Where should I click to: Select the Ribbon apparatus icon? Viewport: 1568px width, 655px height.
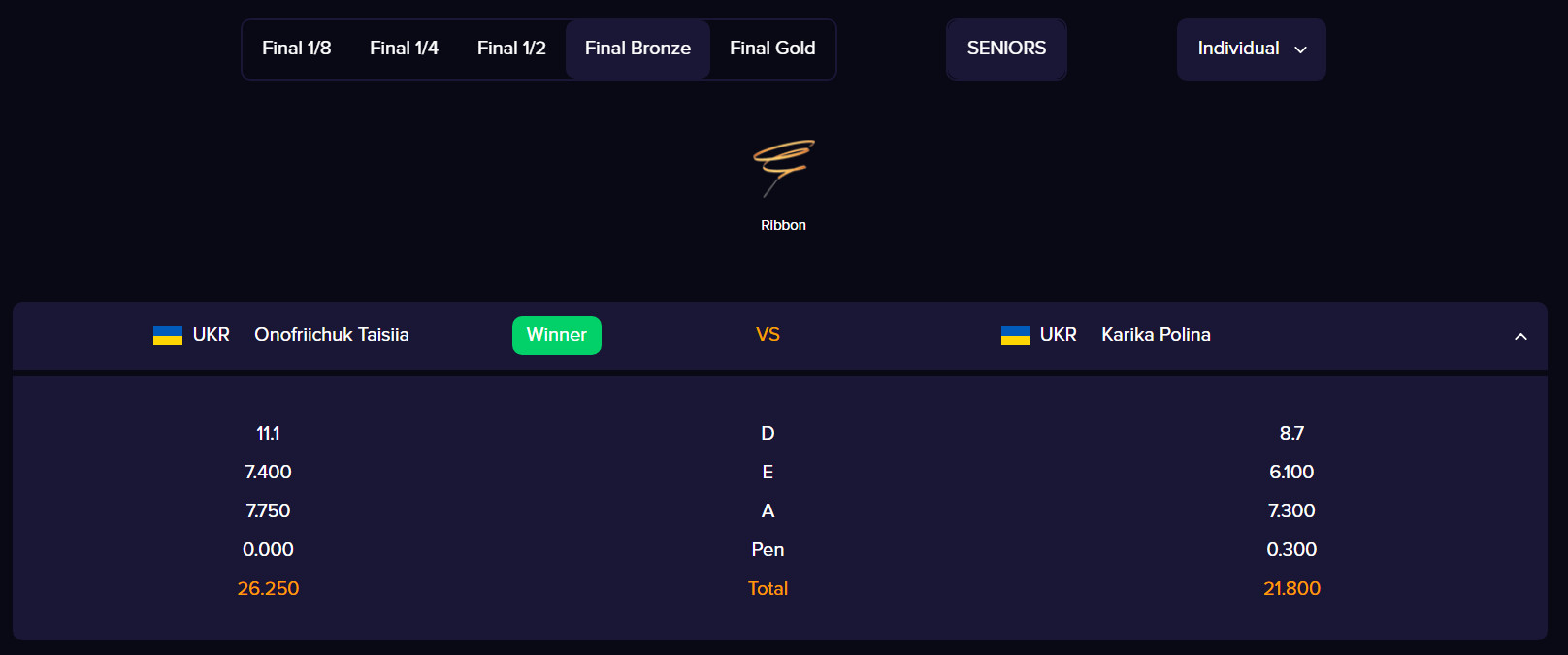(x=784, y=169)
